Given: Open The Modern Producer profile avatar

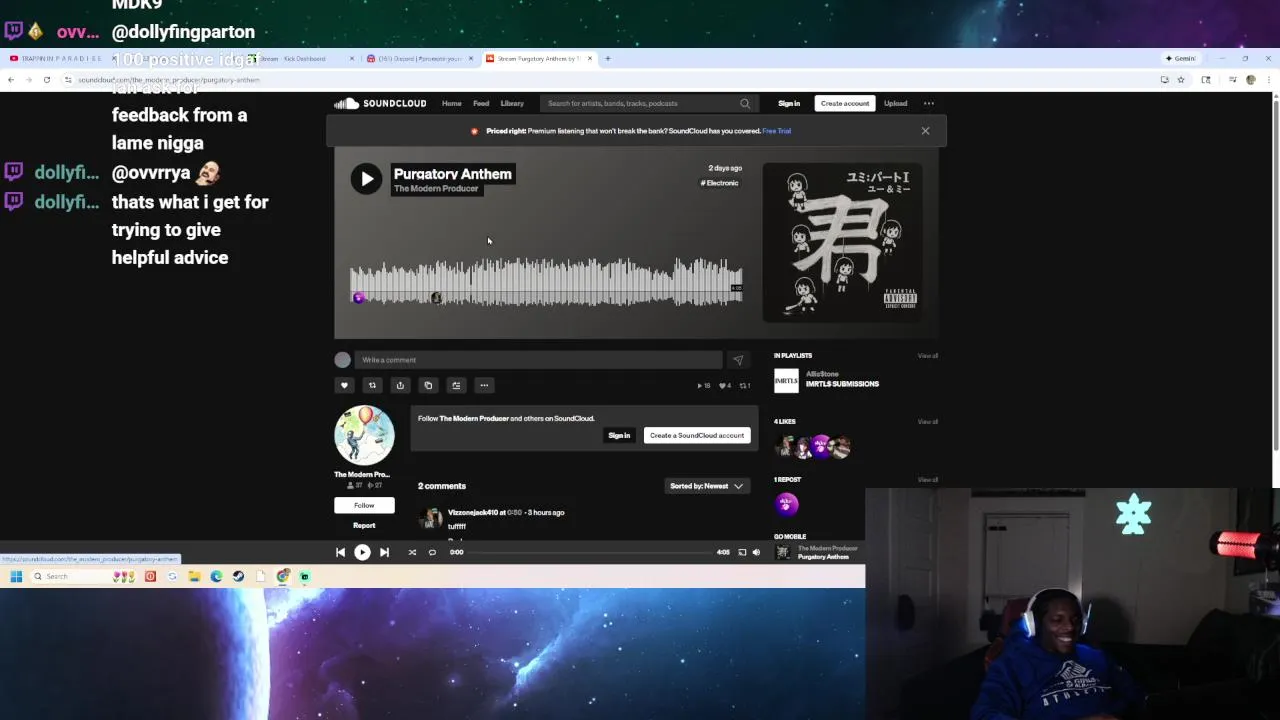Looking at the screenshot, I should tap(364, 435).
